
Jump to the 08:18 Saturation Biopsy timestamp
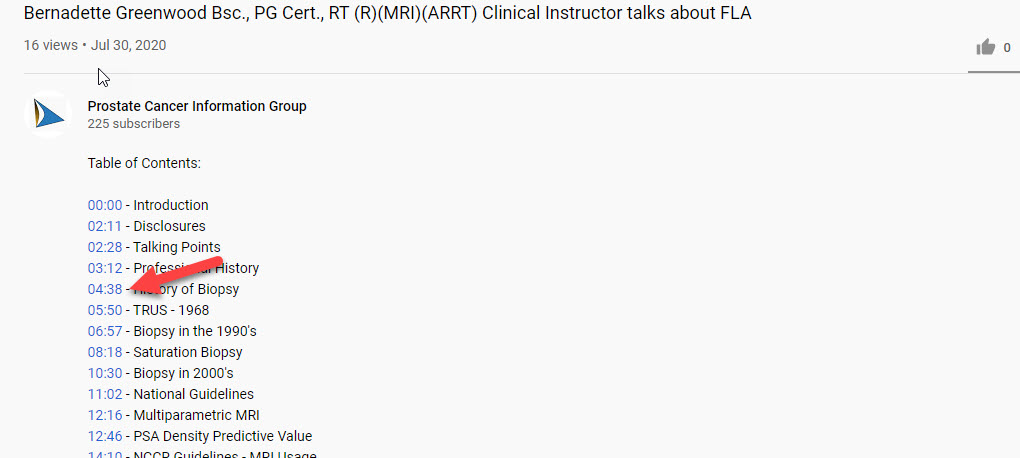(x=105, y=352)
